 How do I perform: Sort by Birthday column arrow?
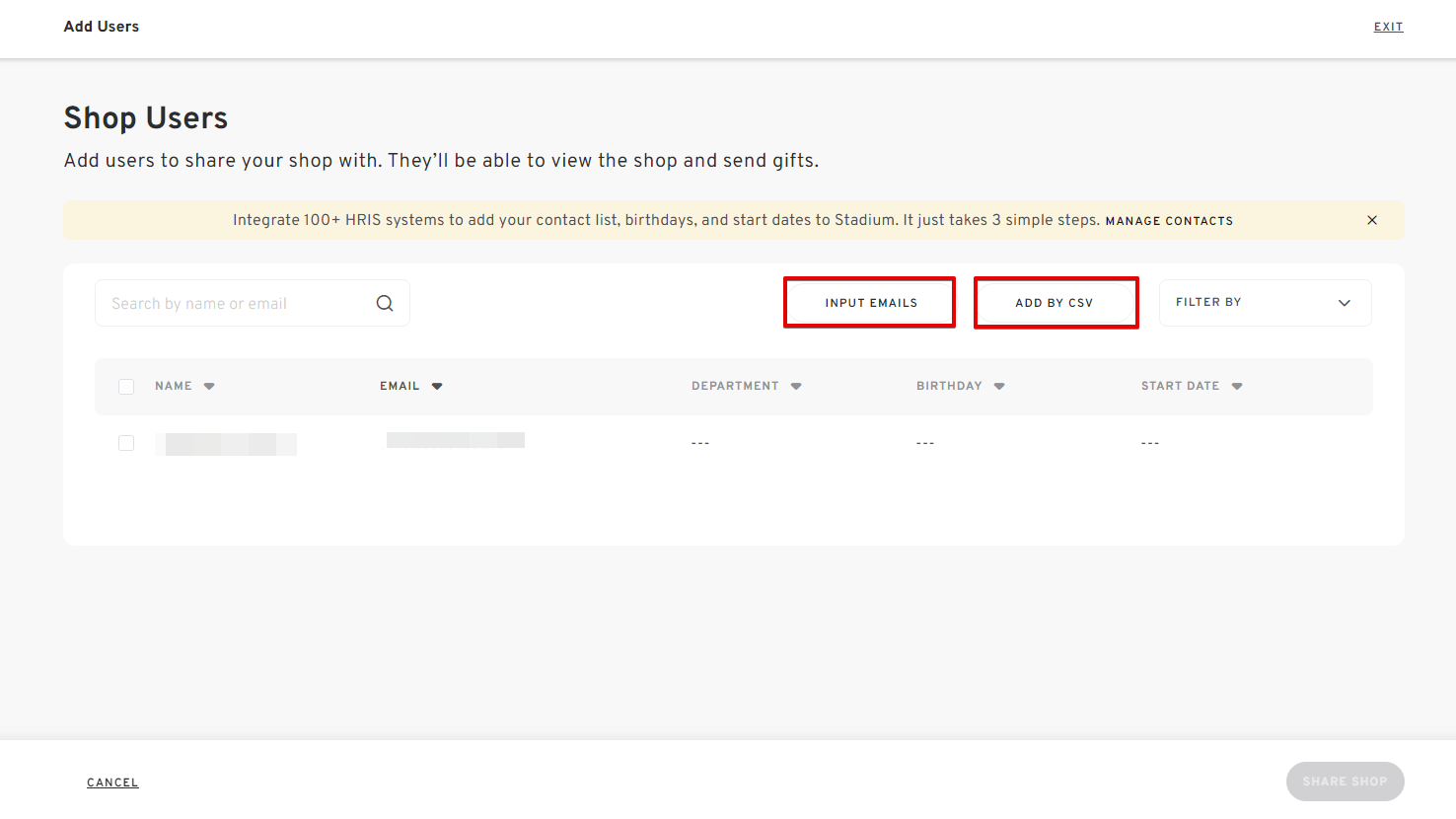pos(999,387)
